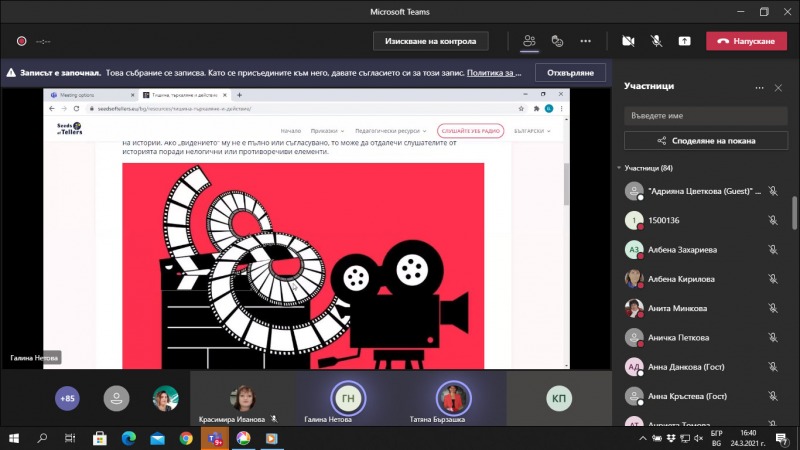Expand the Педагогически ресурси dropdown
Viewport: 800px width, 450px height.
pos(390,131)
